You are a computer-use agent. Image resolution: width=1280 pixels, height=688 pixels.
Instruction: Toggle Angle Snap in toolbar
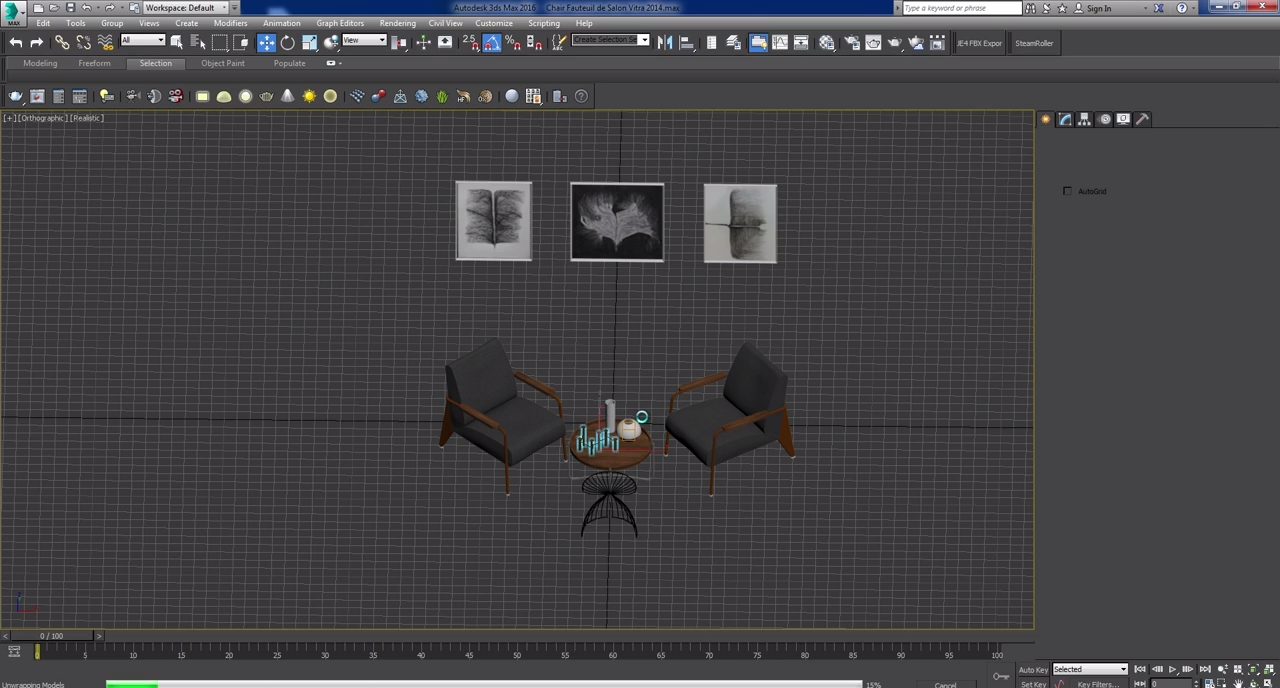click(x=491, y=42)
